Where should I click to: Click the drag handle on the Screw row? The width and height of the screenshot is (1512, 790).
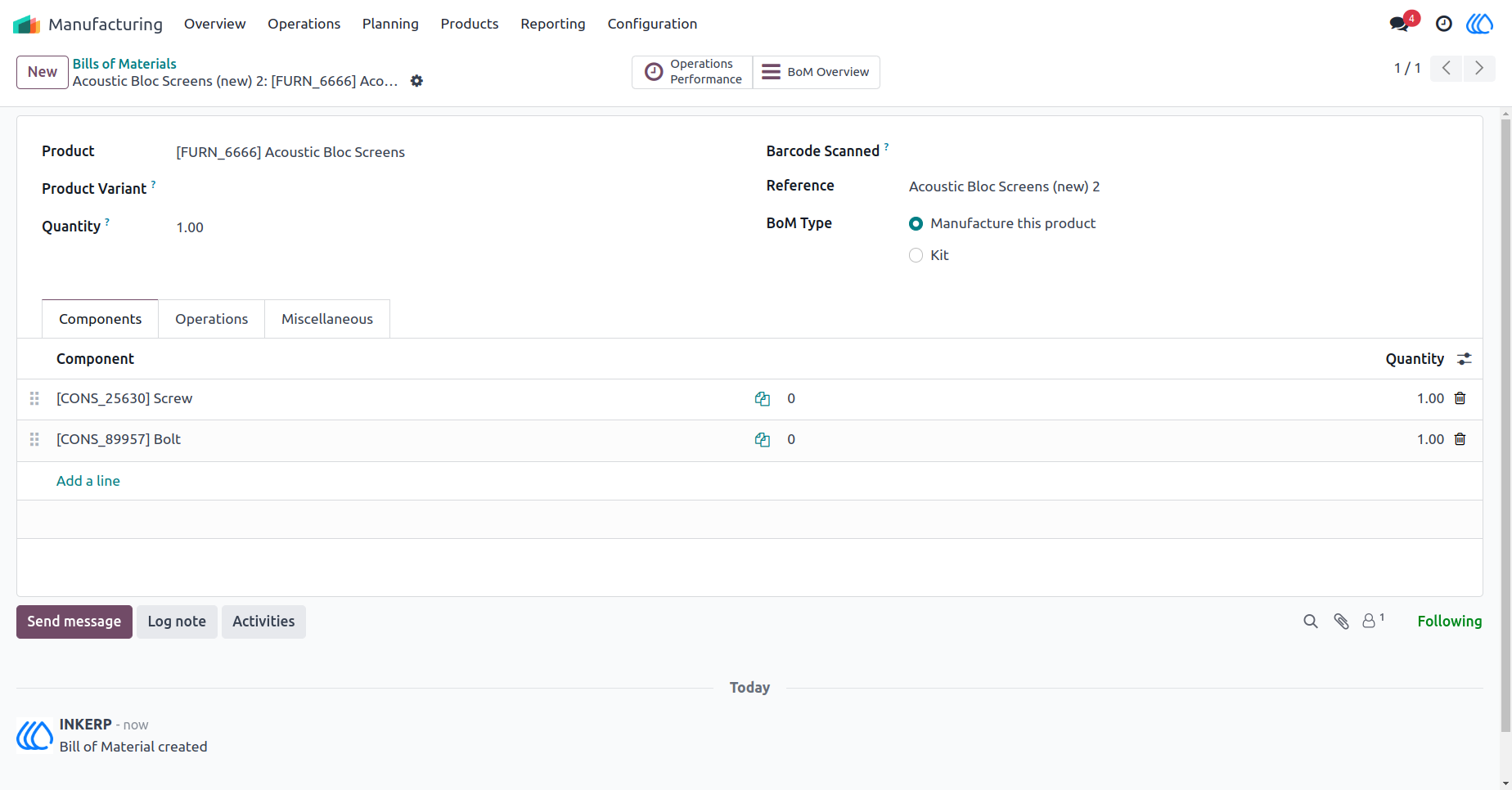coord(34,398)
